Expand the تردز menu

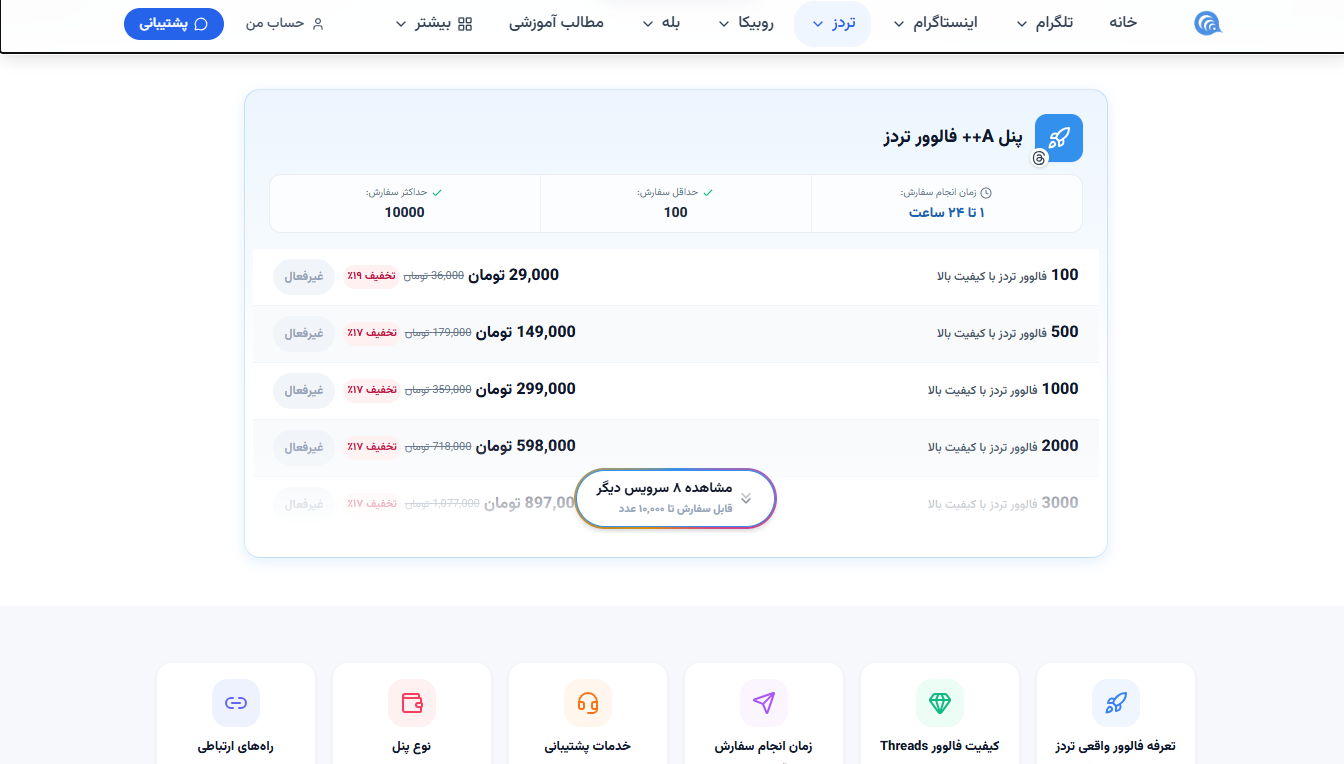click(832, 23)
